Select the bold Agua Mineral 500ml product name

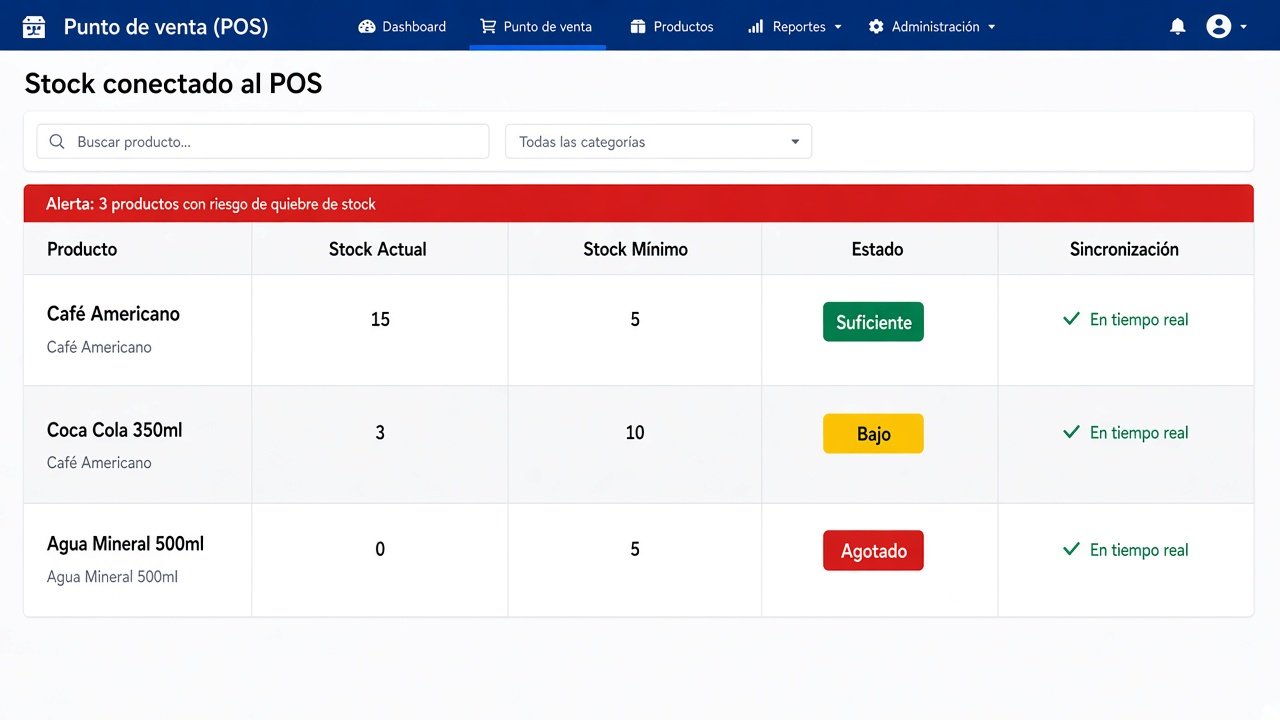click(x=125, y=544)
